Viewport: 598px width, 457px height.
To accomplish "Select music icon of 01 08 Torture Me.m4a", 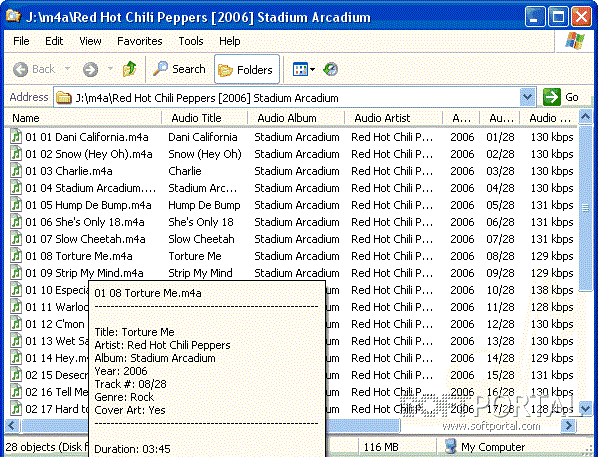I will click(x=16, y=256).
